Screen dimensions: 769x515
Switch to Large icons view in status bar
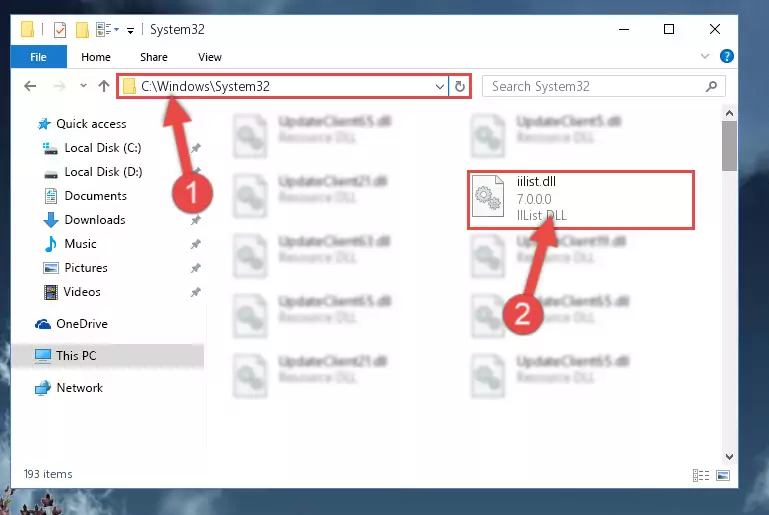point(723,475)
